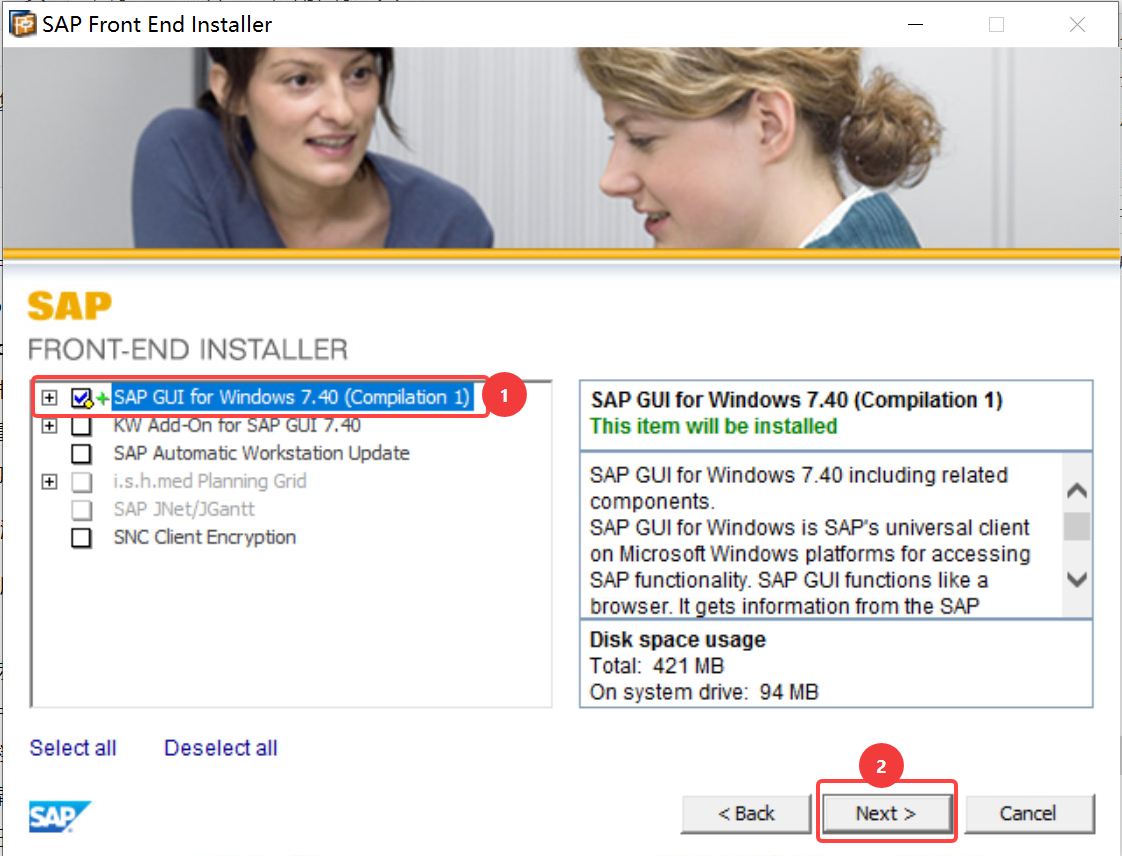Expand the KW Add-On for SAP GUI node
This screenshot has width=1122, height=856.
click(x=49, y=426)
